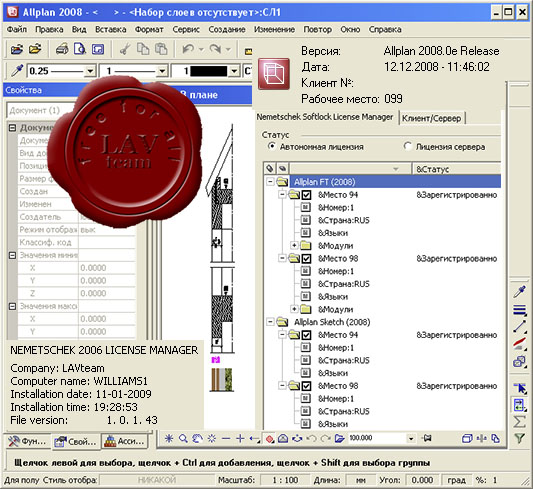Expand Модули under Allplan FT Место 94
This screenshot has width=533, height=489.
click(x=294, y=245)
